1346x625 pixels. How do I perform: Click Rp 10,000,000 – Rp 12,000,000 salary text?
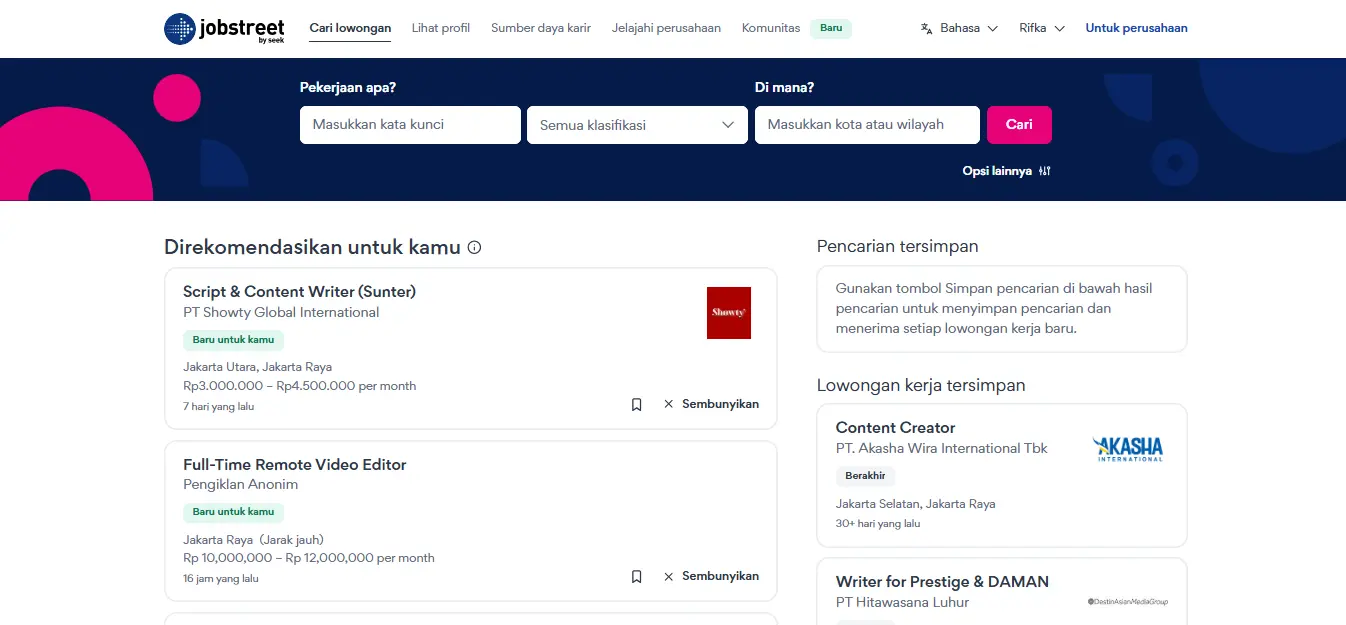[x=309, y=558]
